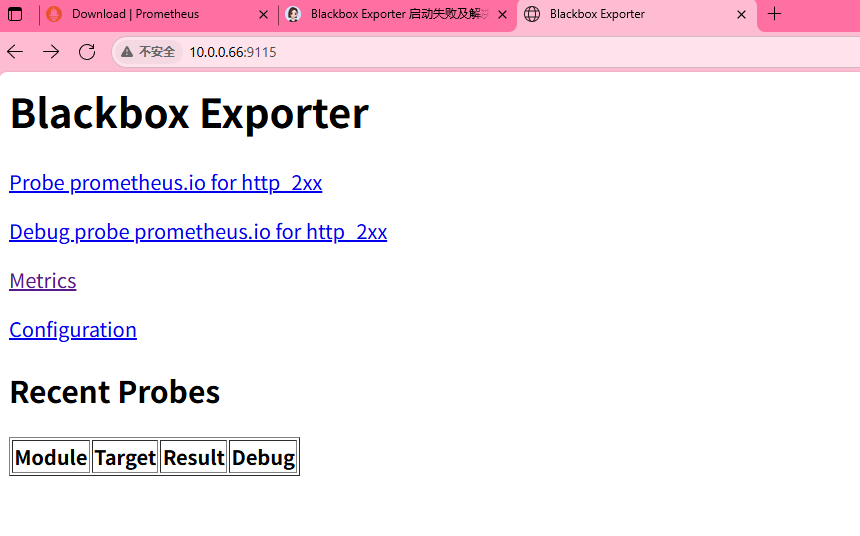Open Probe prometheus.io for http_2xx link
Image resolution: width=860 pixels, height=536 pixels.
point(166,183)
